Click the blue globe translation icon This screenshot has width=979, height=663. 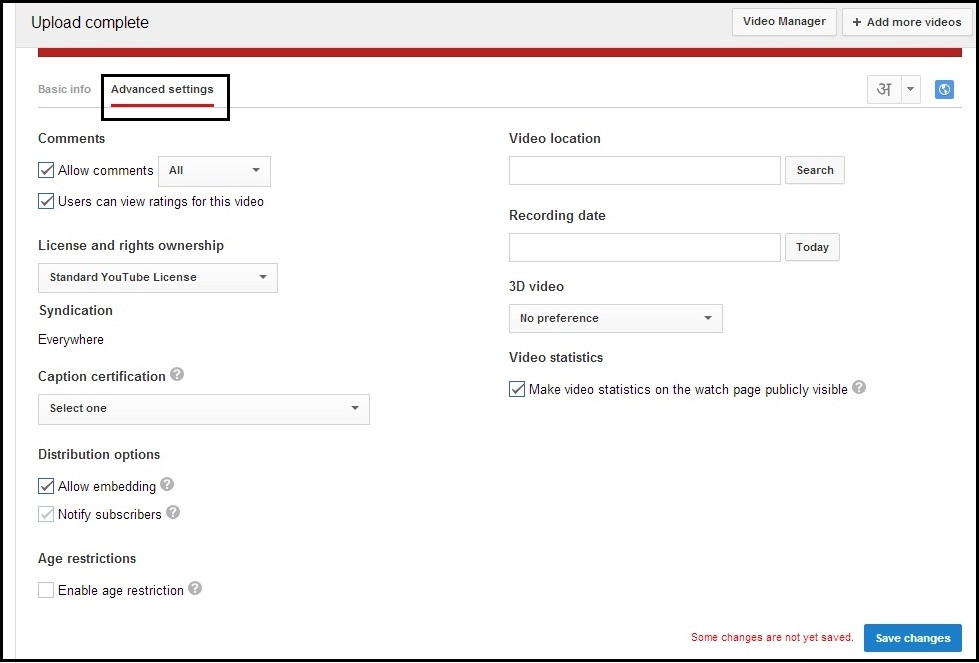(944, 89)
